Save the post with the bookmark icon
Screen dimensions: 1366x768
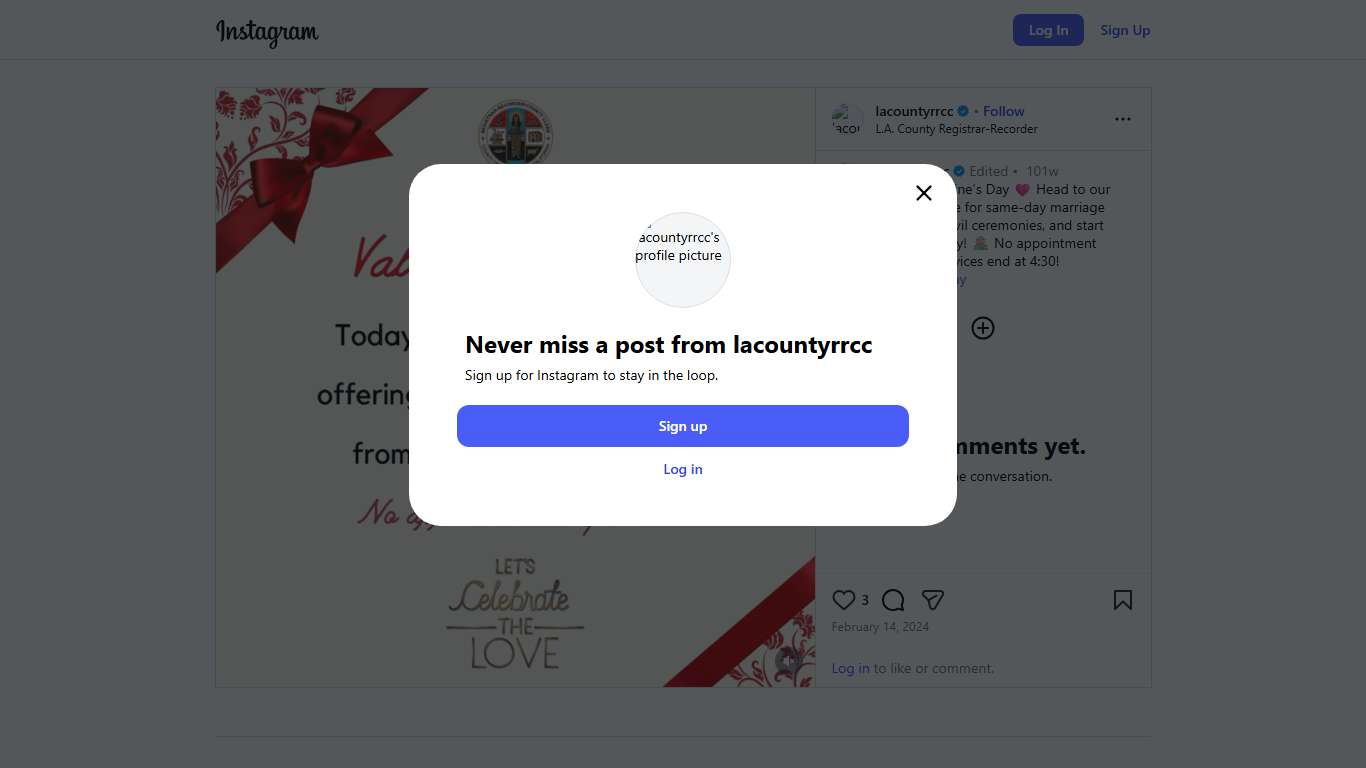[x=1123, y=600]
